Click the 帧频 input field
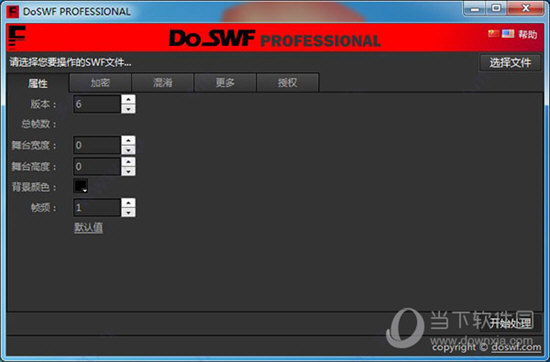The height and width of the screenshot is (362, 550). coord(97,207)
